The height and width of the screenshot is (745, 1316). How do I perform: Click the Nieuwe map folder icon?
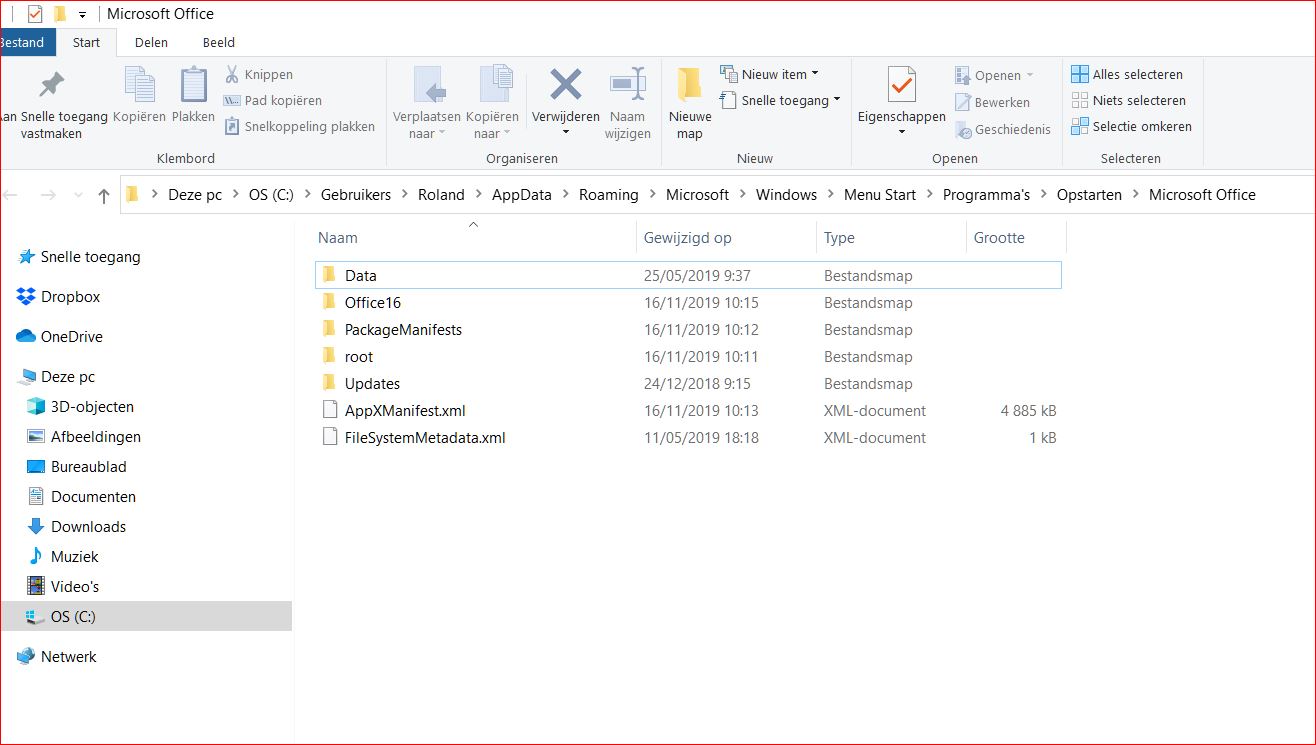(x=689, y=86)
